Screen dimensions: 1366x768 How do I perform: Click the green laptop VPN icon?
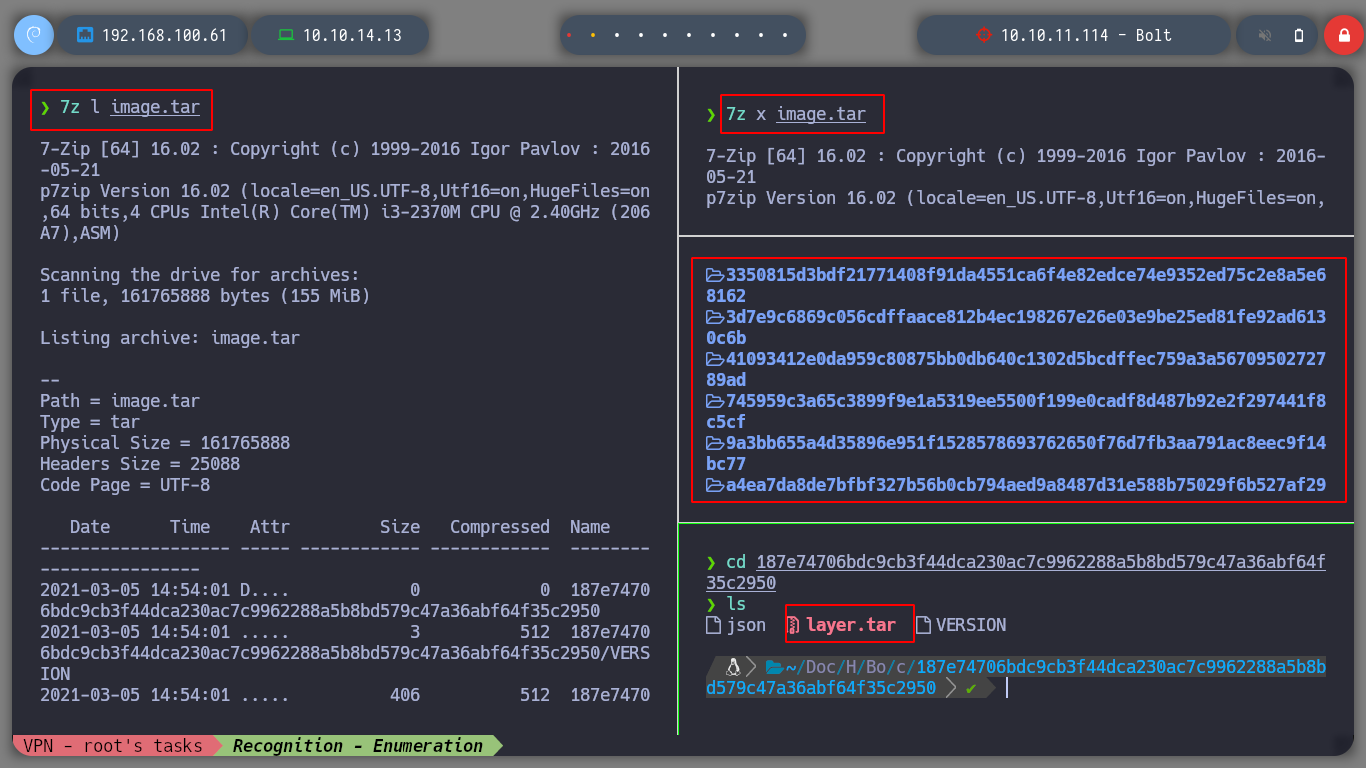tap(286, 35)
